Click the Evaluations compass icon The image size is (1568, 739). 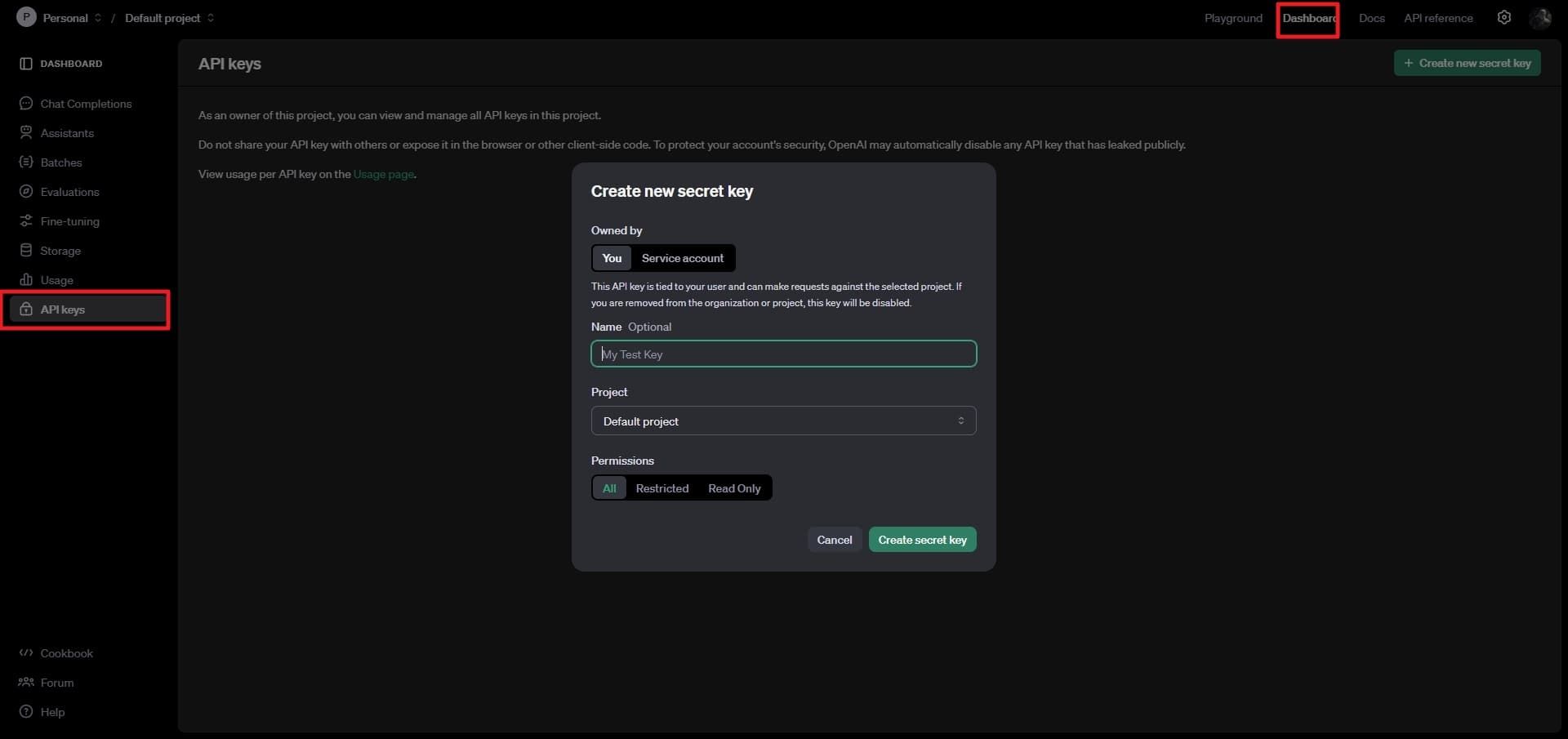pos(26,192)
